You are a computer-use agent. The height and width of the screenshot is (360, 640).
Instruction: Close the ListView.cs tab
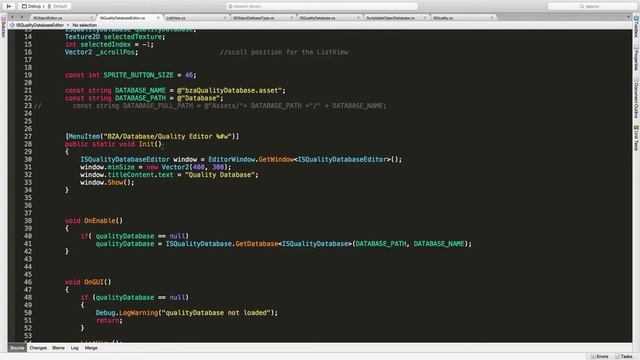pyautogui.click(x=225, y=18)
